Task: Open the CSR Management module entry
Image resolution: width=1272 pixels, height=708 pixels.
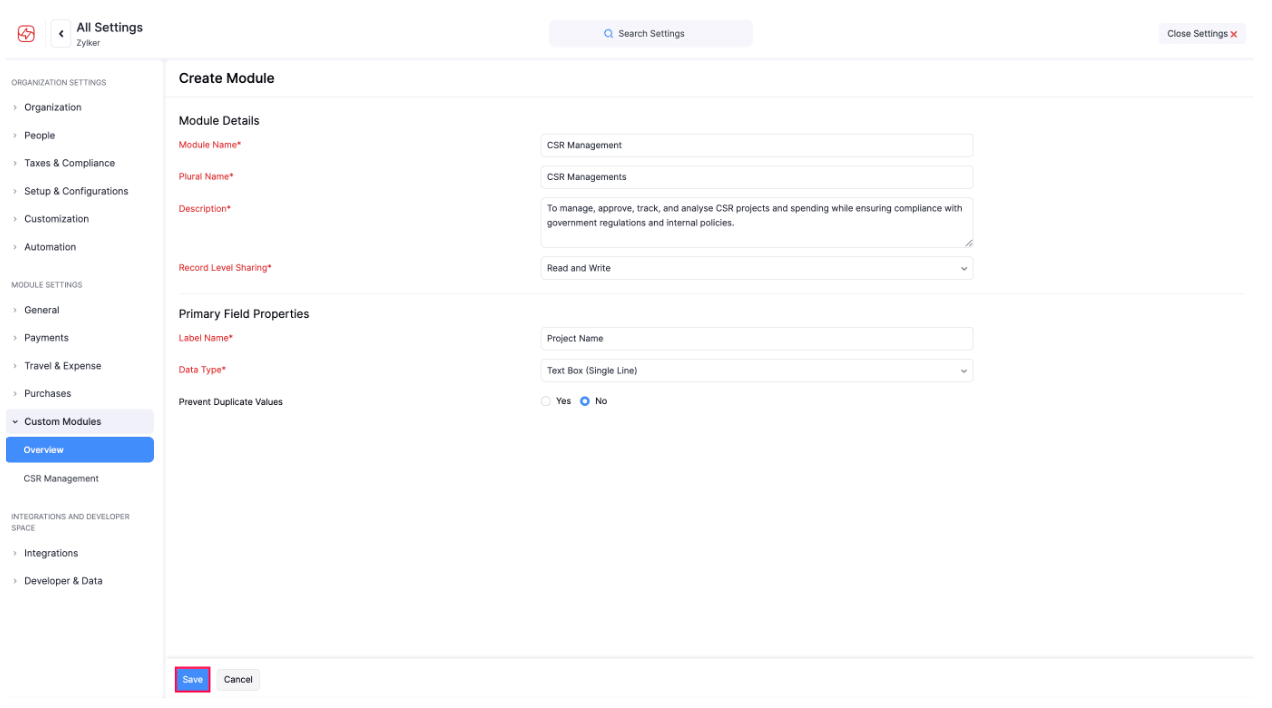Action: [60, 478]
